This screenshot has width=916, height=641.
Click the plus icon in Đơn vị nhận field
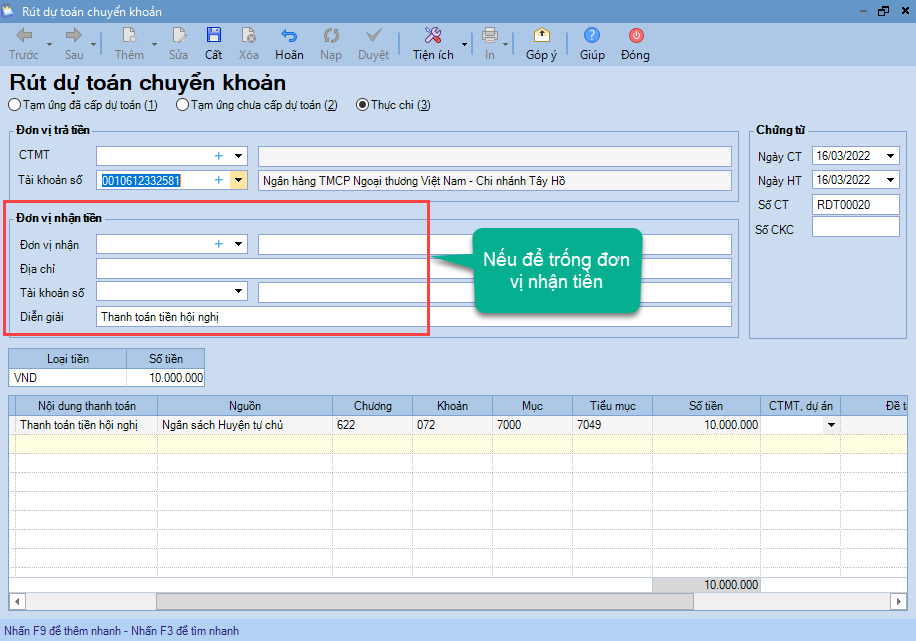(219, 244)
